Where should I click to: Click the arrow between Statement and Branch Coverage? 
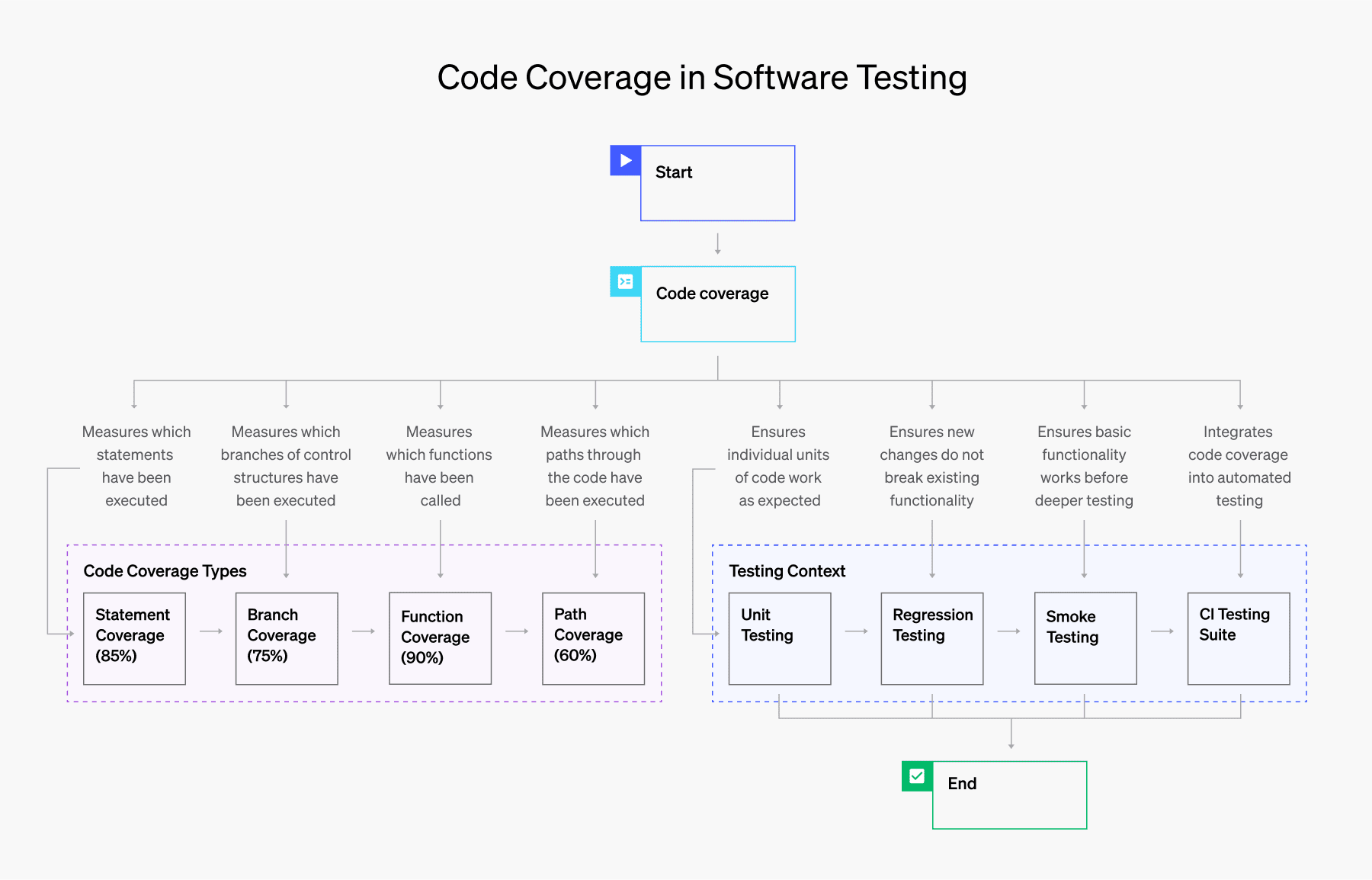point(211,631)
